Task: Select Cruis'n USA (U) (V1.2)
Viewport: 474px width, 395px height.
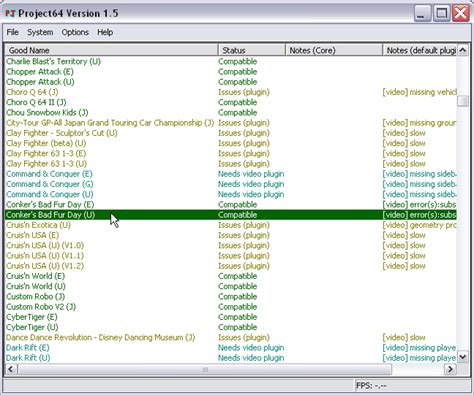Action: click(45, 266)
